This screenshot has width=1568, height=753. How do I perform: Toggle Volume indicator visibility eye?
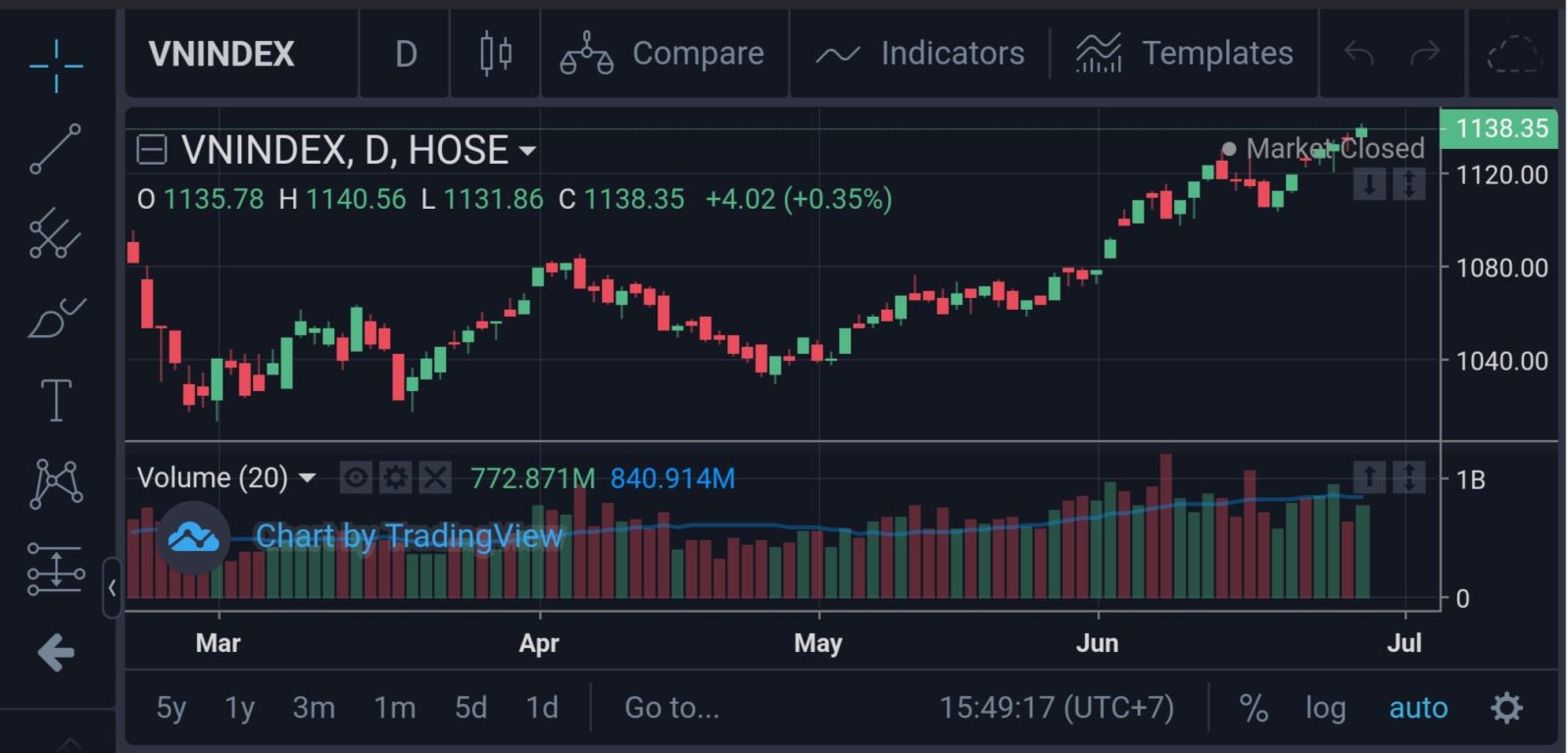(x=356, y=477)
